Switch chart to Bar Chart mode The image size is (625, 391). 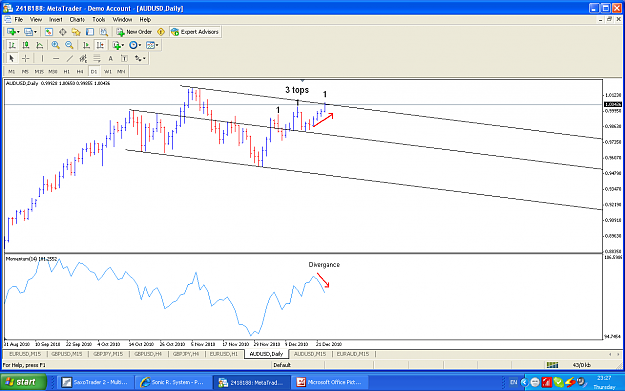pyautogui.click(x=12, y=45)
